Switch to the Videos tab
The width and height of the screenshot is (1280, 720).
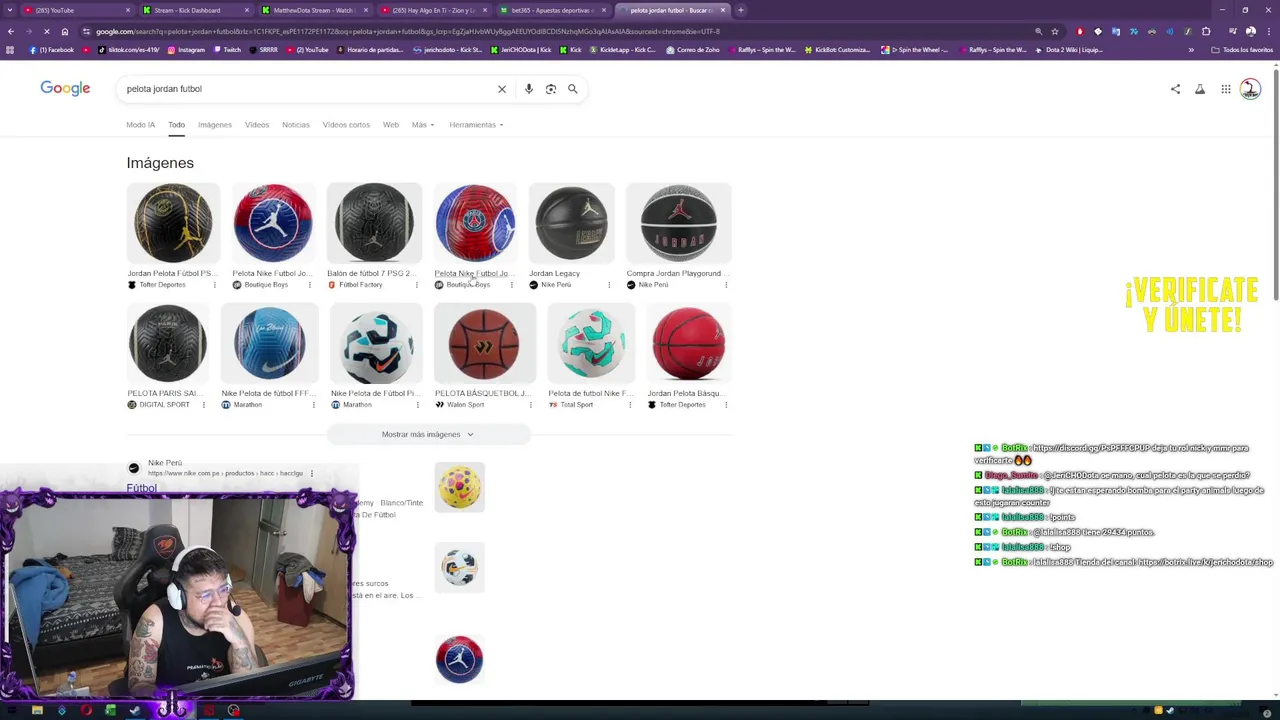coord(257,125)
